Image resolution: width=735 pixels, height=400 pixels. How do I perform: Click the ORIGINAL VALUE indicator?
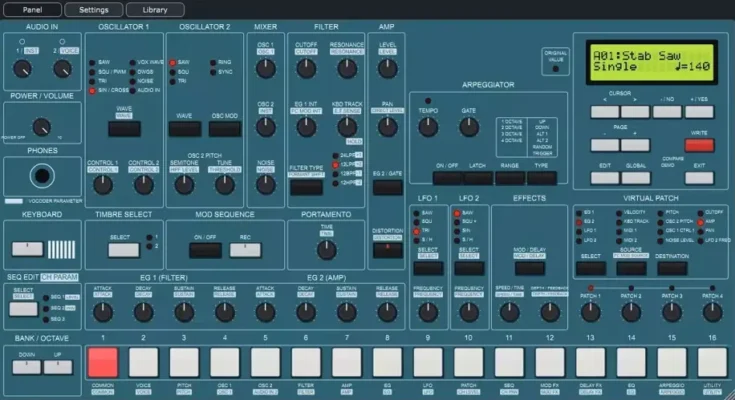point(555,69)
